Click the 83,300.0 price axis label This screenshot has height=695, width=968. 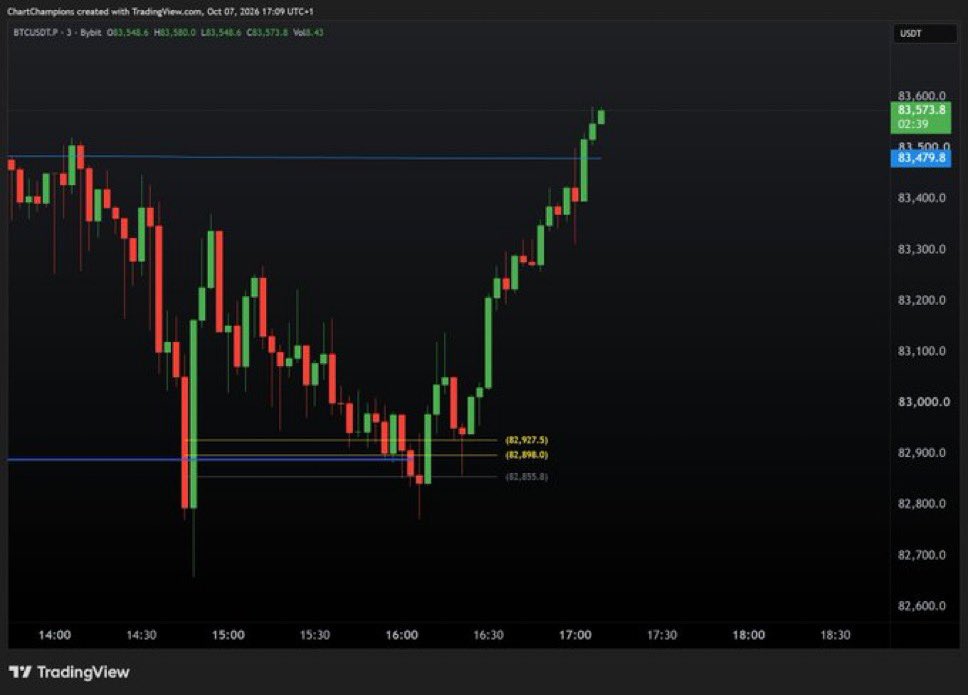921,249
